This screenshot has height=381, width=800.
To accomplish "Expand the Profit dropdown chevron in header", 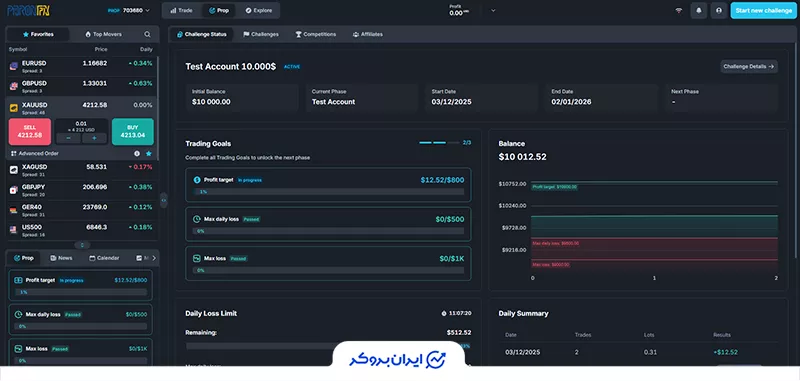I will (493, 10).
